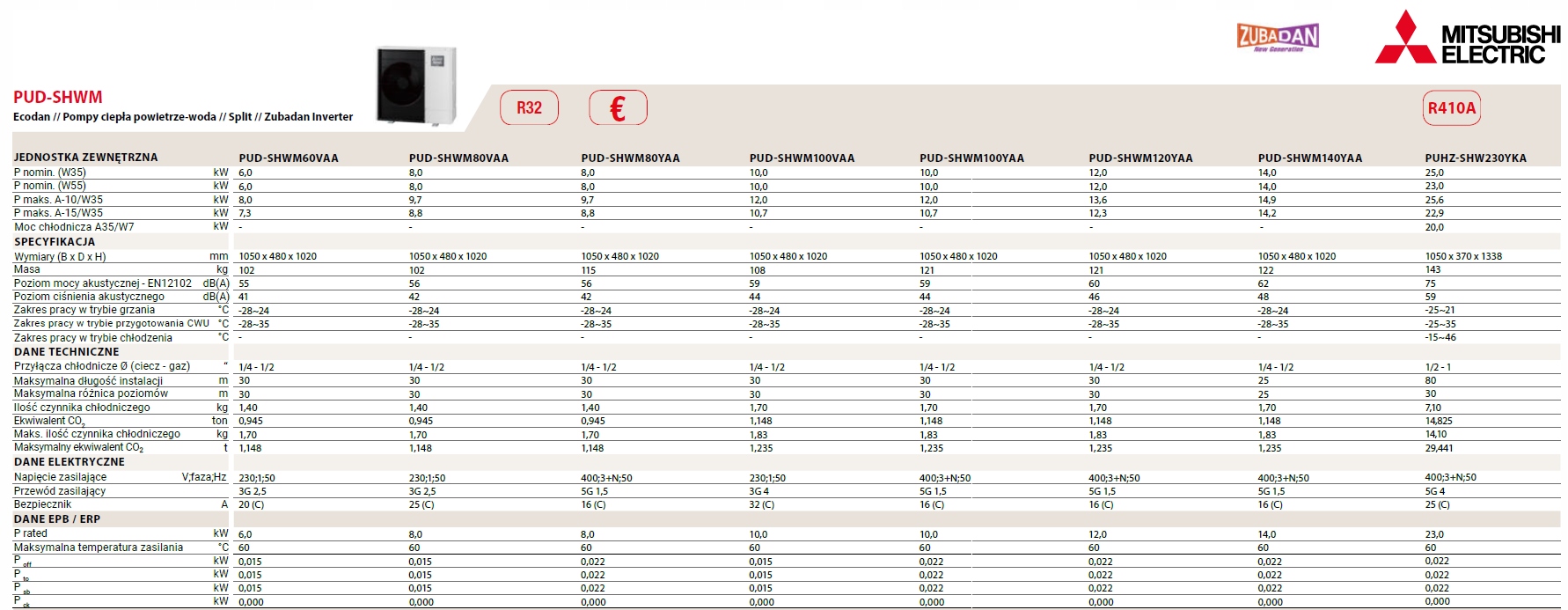Viewport: 1568px width, 610px height.
Task: Click the JEDNOSTKA ZEWNĘTRZNA section heading
Action: tap(85, 158)
